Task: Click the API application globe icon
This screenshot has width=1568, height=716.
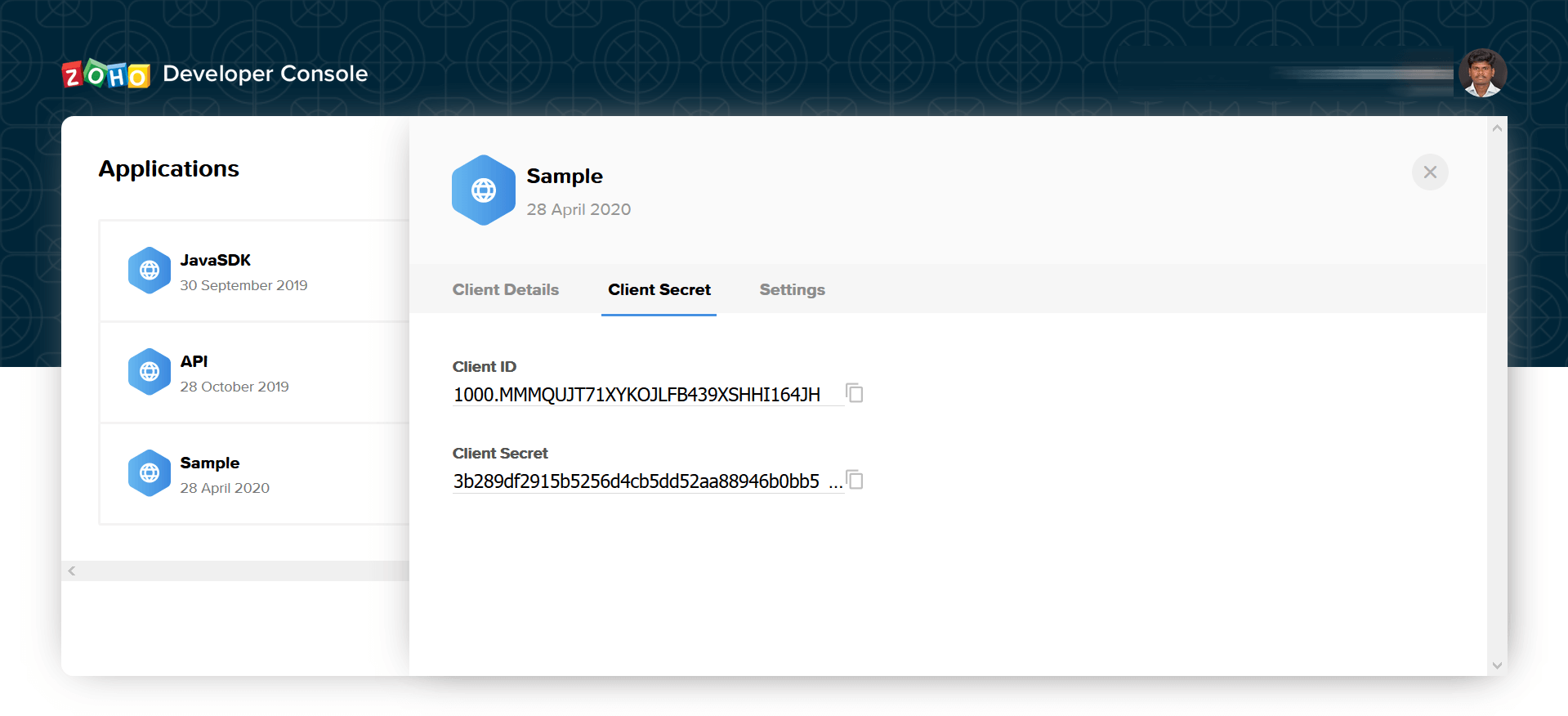Action: [150, 372]
